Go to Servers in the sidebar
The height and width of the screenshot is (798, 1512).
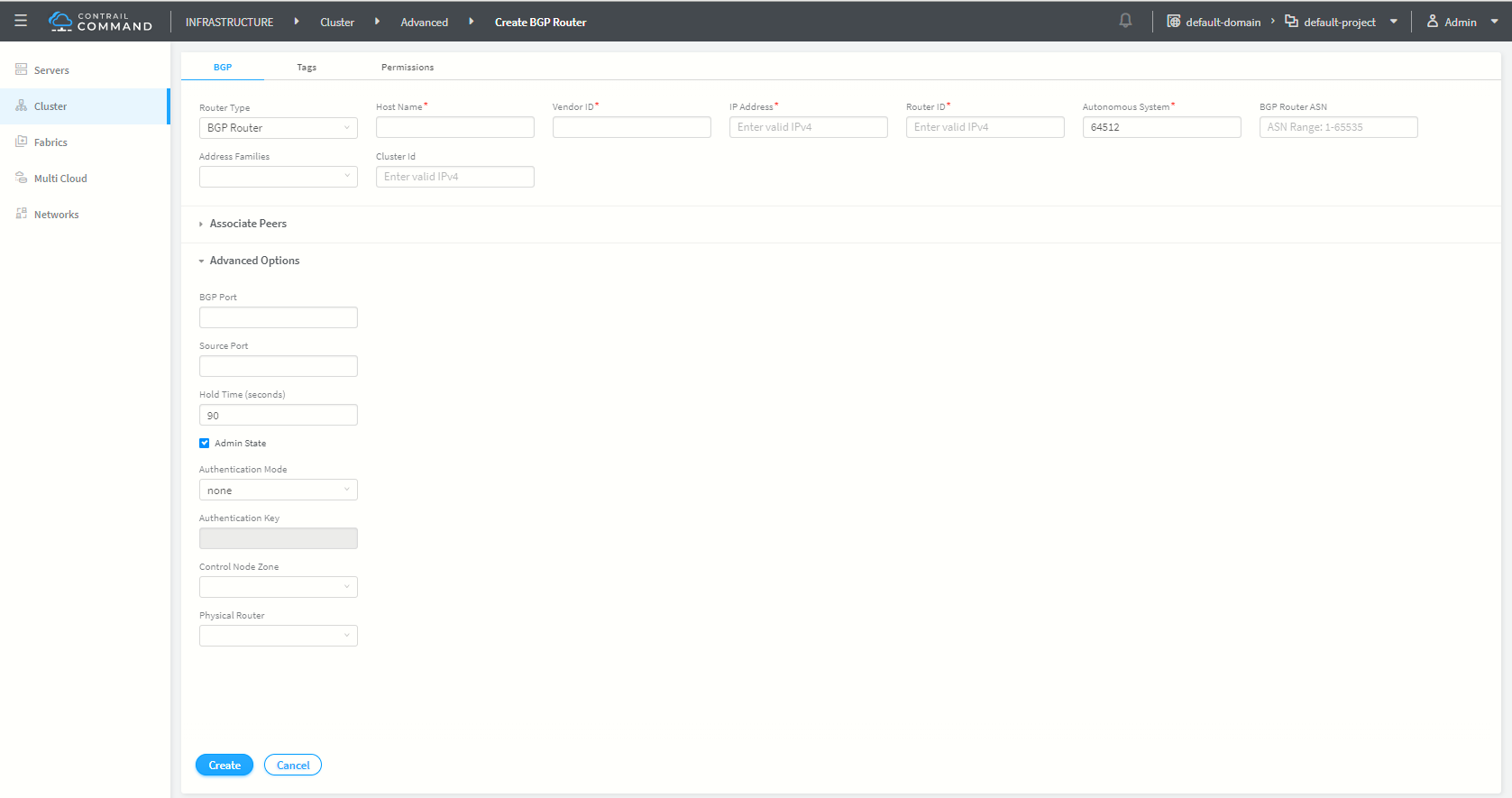[51, 70]
